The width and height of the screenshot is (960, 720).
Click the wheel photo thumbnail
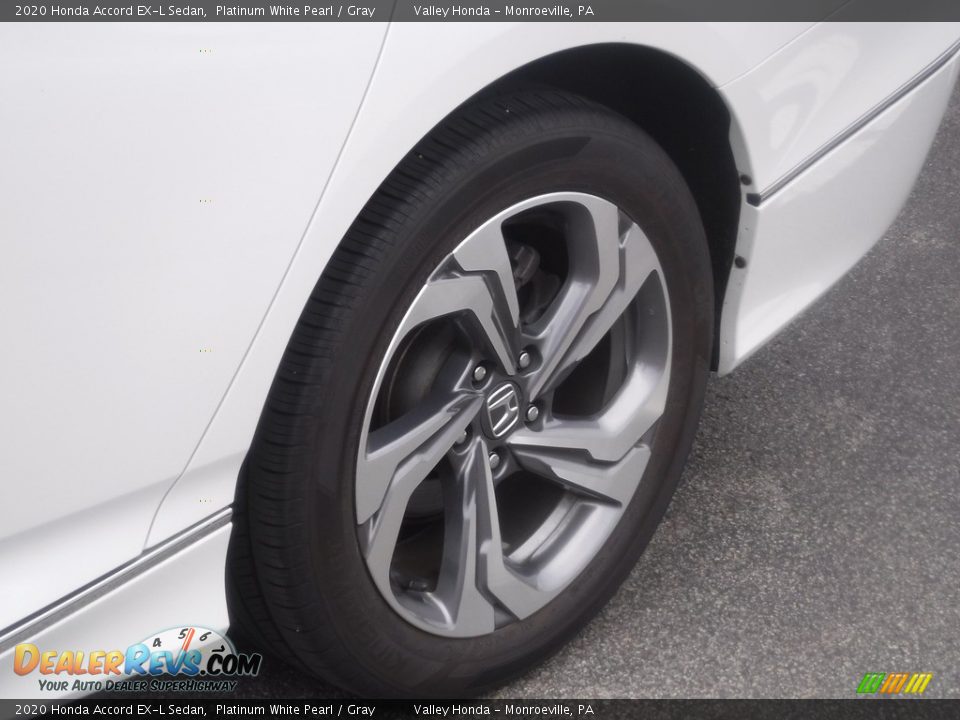(x=480, y=360)
